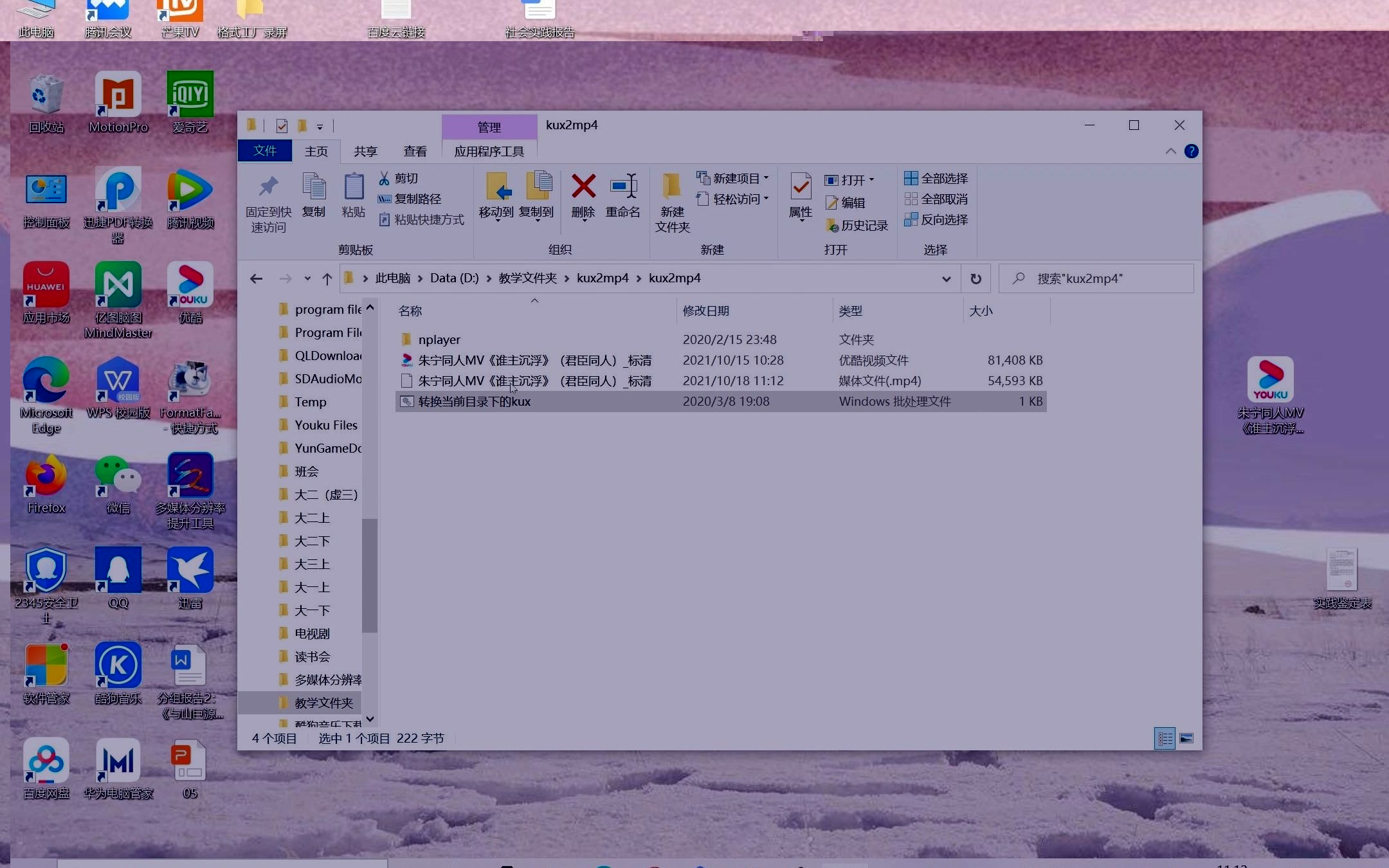Click the 回收站 desktop icon
Screen dimensions: 1389x868
tap(46, 104)
